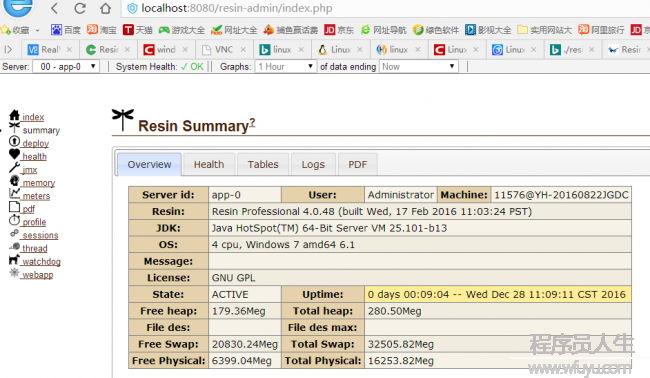650x378 pixels.
Task: Click the meters chart icon
Action: click(15, 194)
